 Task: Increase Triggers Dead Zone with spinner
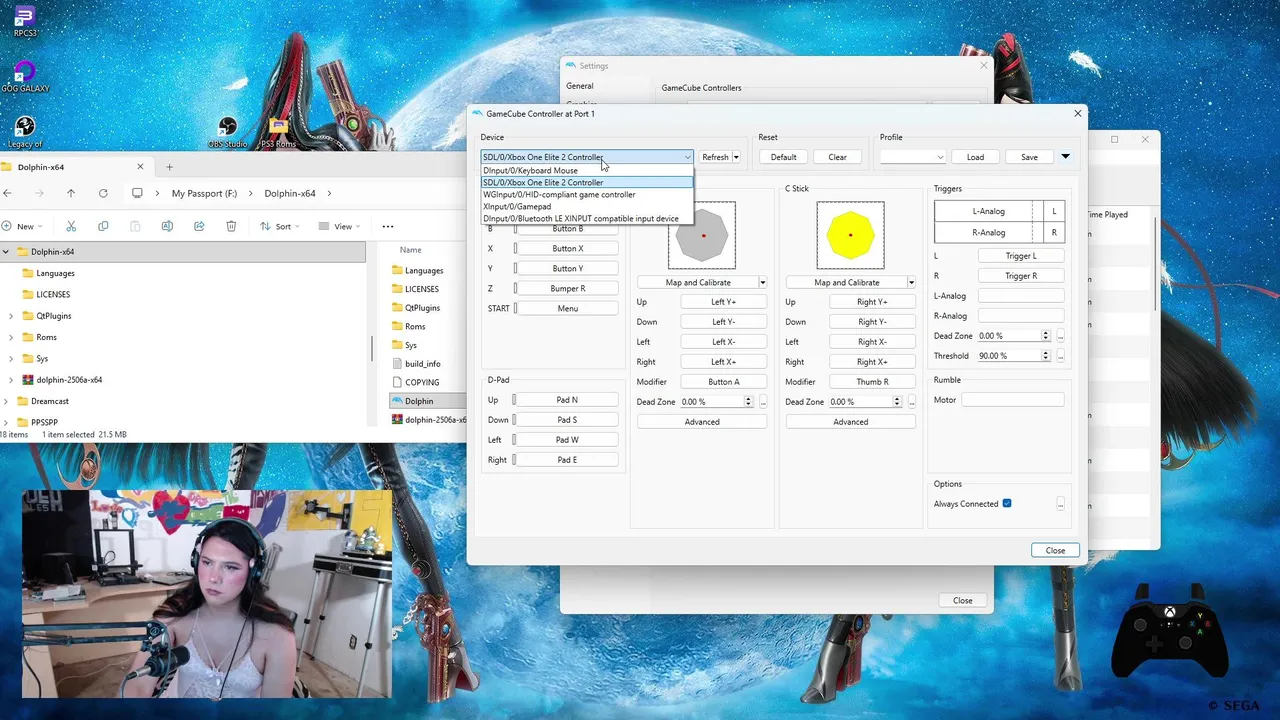click(1046, 333)
